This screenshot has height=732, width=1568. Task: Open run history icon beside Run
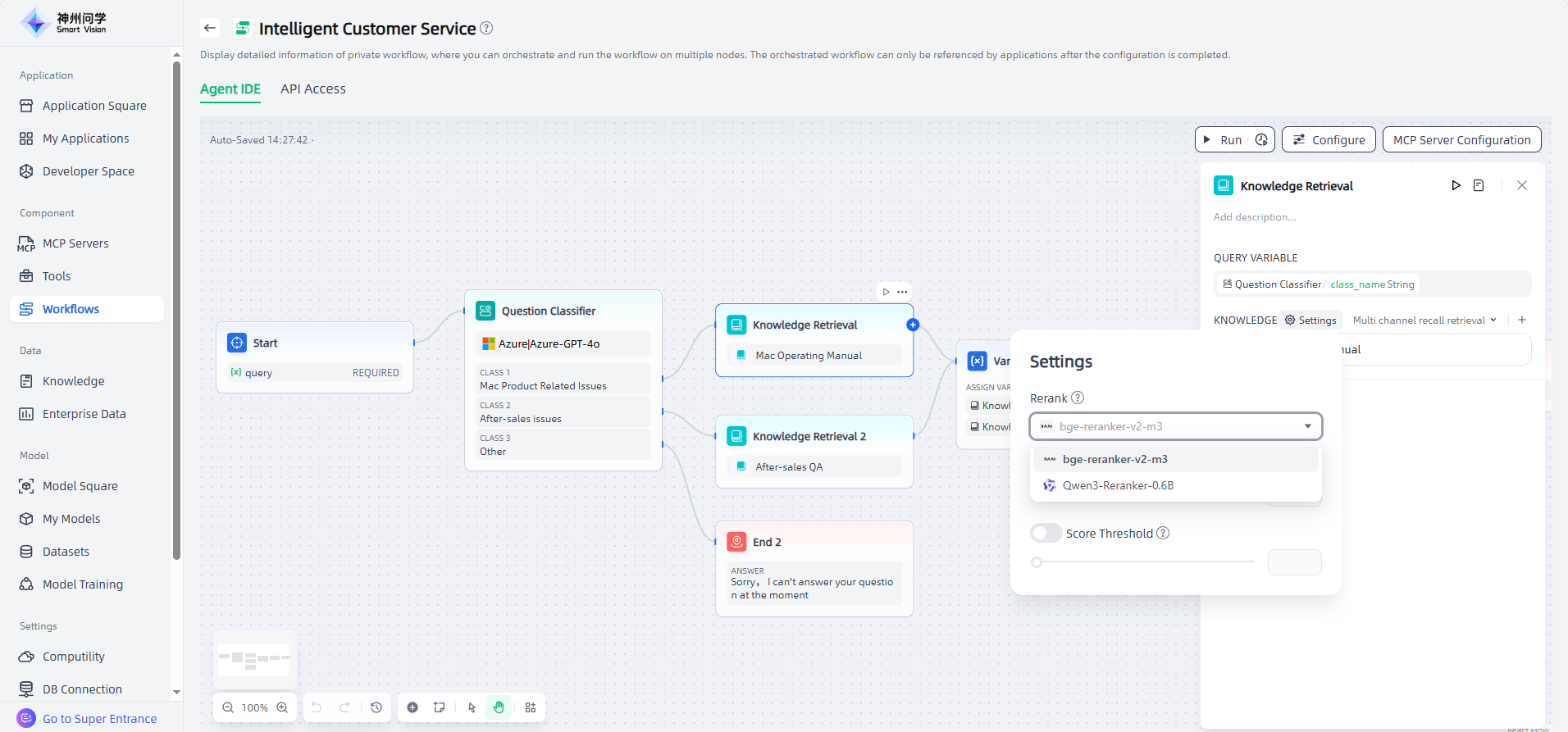(x=1261, y=139)
